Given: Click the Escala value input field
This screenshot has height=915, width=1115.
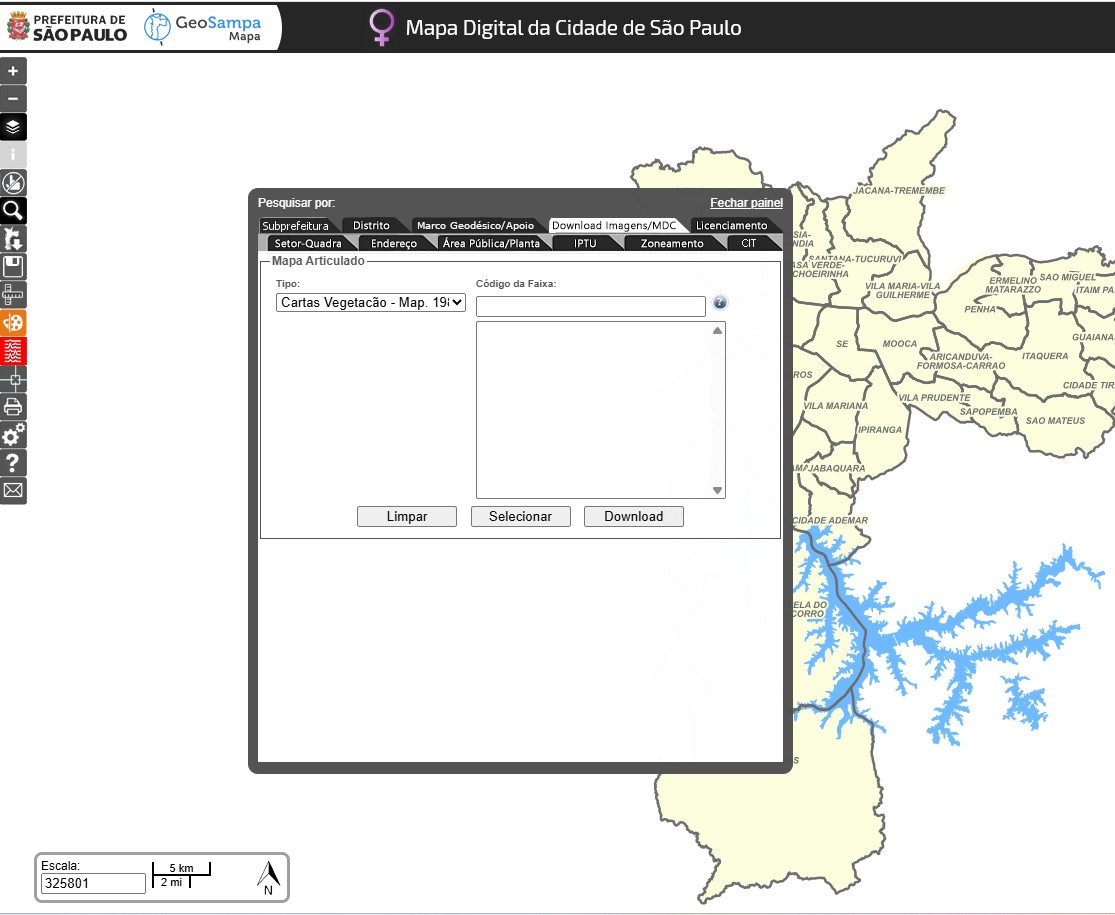Looking at the screenshot, I should pyautogui.click(x=94, y=883).
